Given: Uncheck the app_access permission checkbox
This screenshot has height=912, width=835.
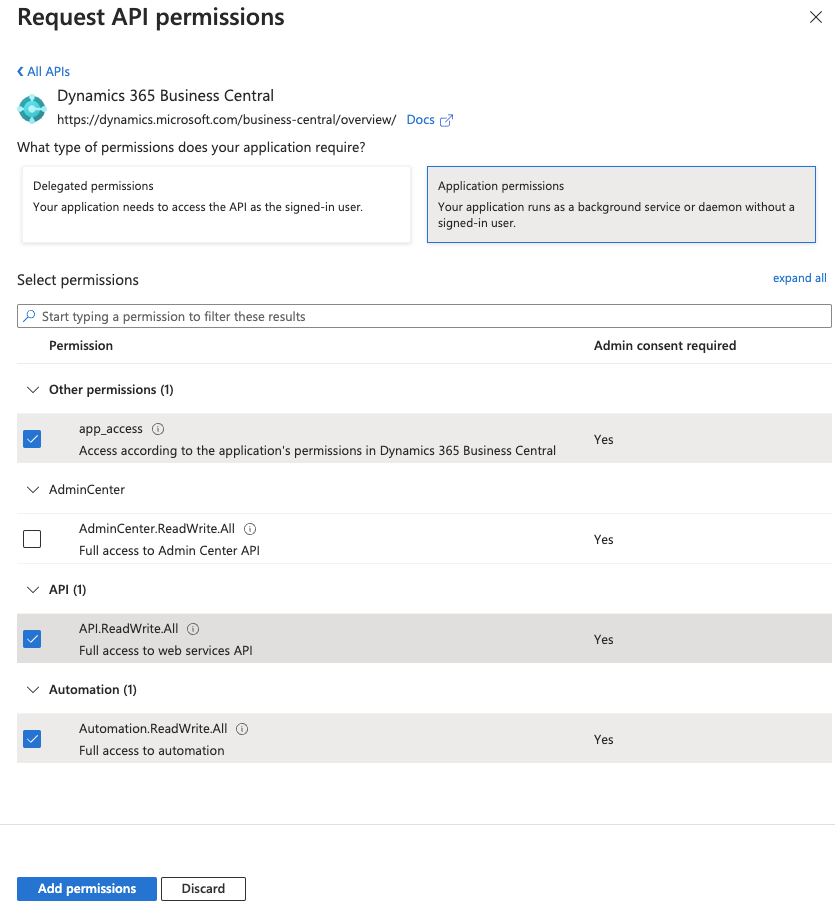Looking at the screenshot, I should pos(32,439).
